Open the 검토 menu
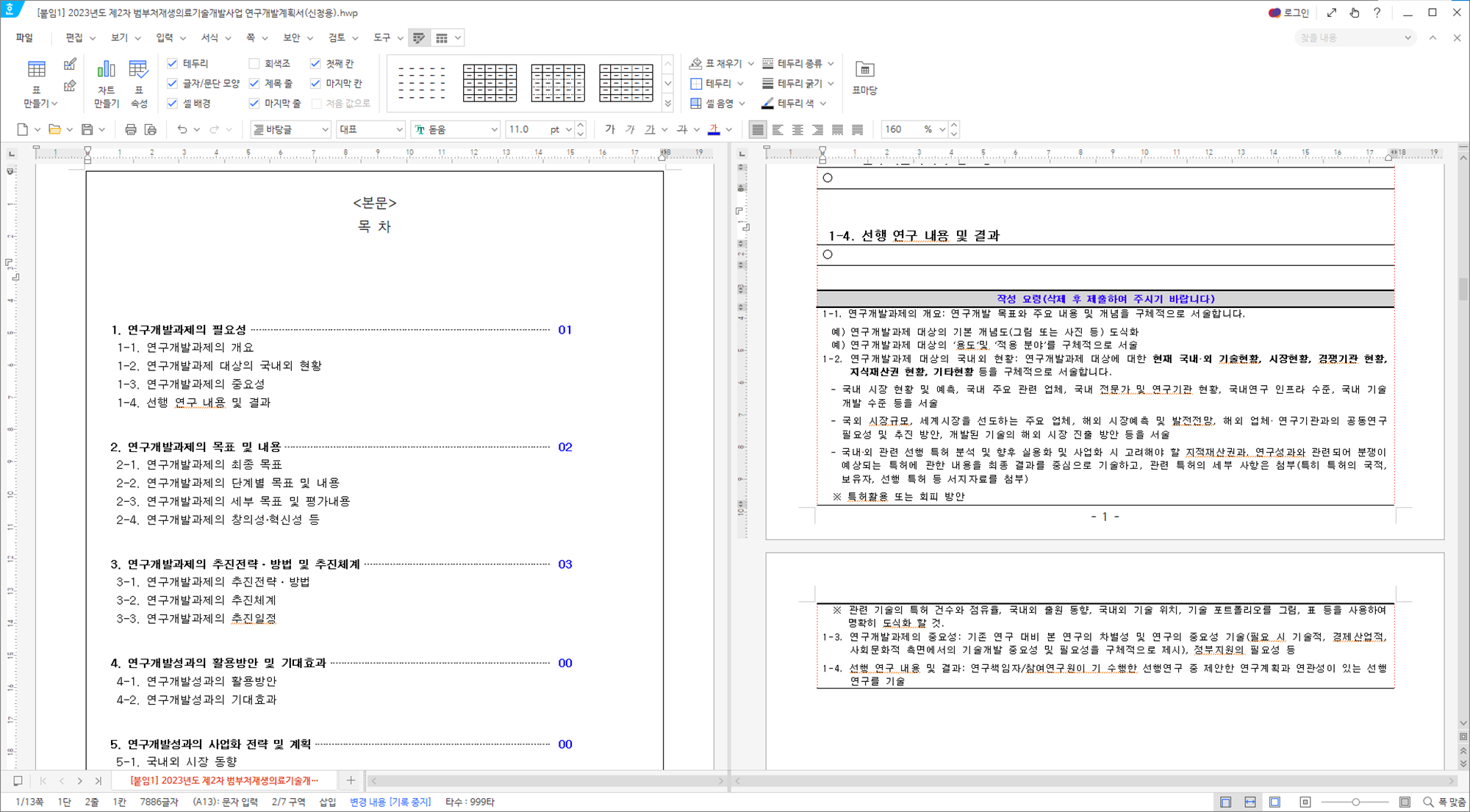 point(337,37)
